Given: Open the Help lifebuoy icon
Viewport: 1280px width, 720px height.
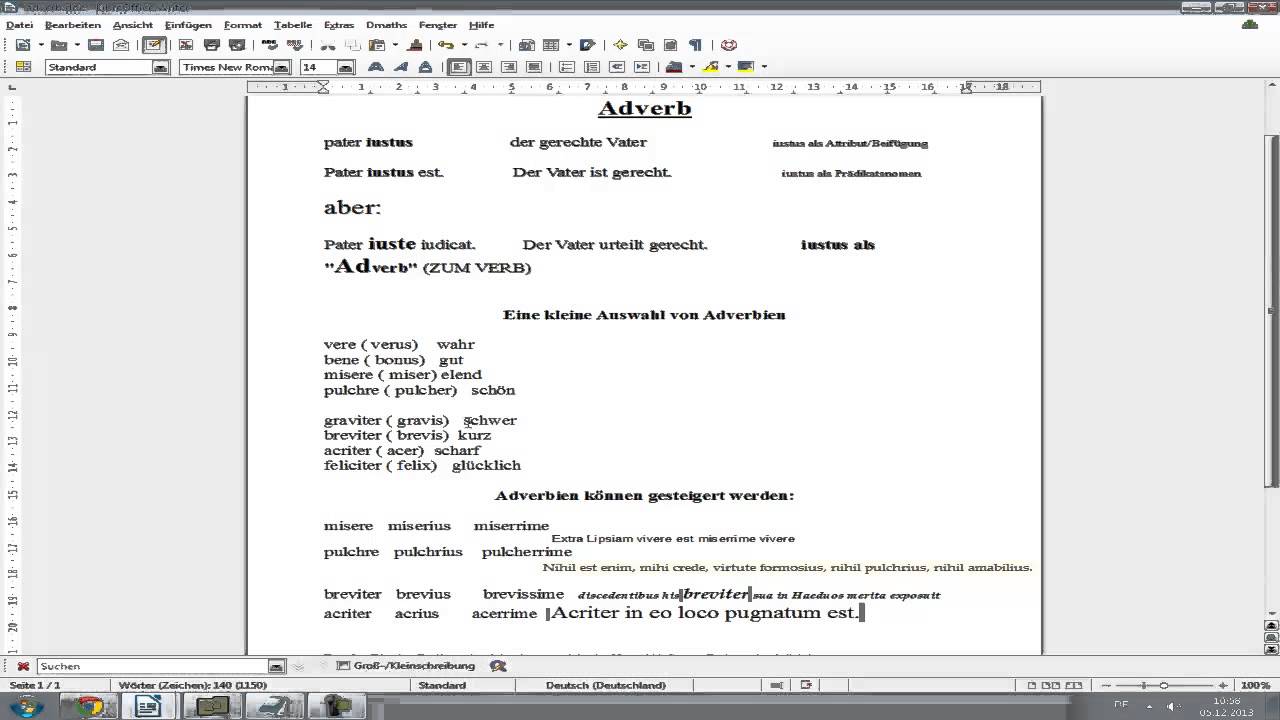Looking at the screenshot, I should (x=728, y=45).
